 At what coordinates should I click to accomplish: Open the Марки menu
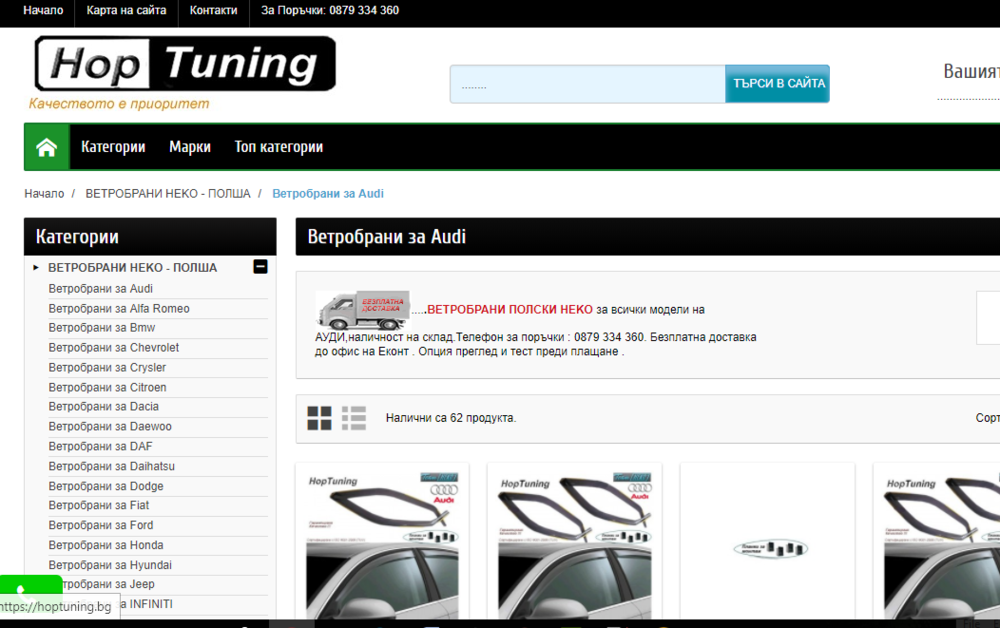(190, 147)
